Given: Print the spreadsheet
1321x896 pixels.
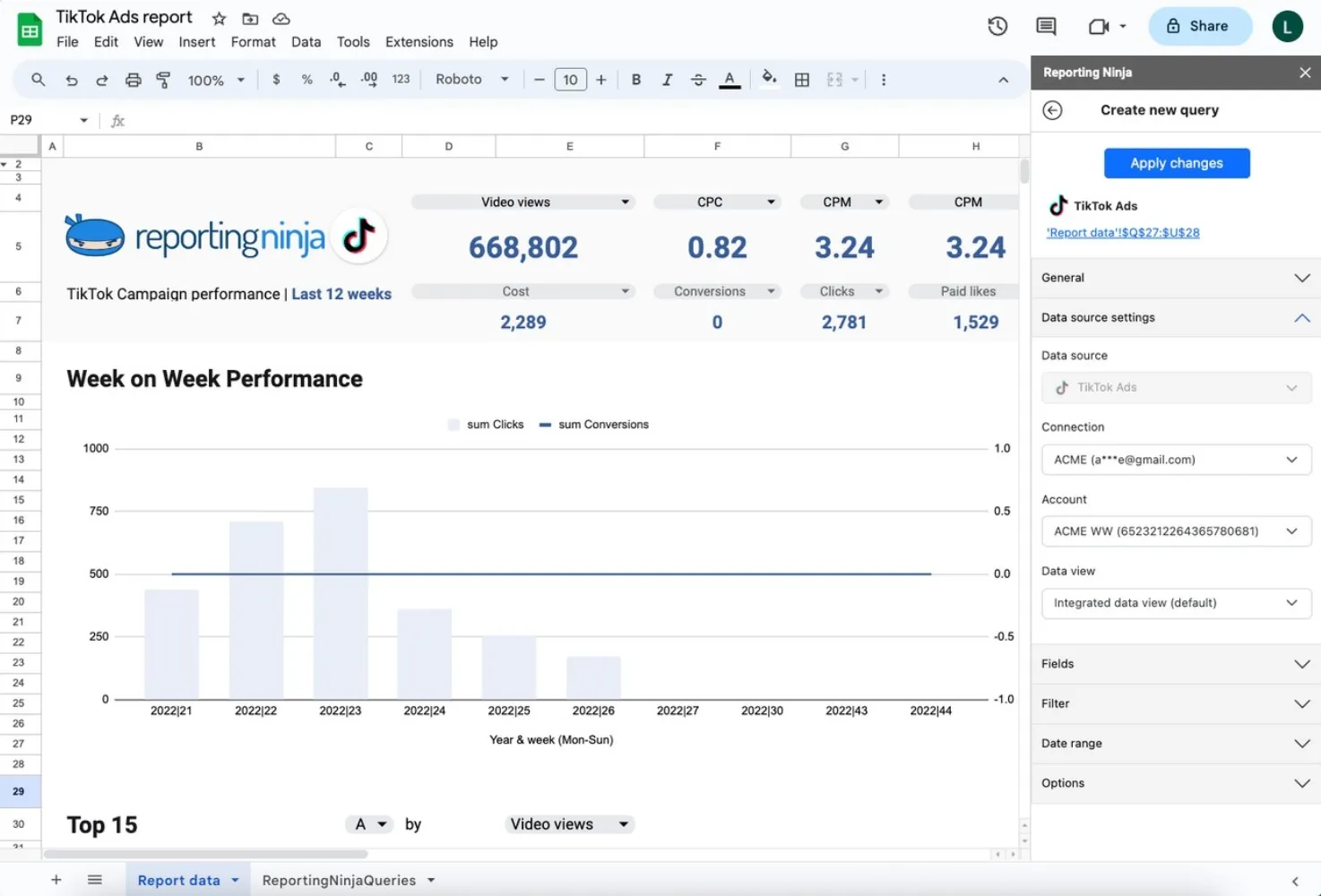Looking at the screenshot, I should tap(133, 80).
